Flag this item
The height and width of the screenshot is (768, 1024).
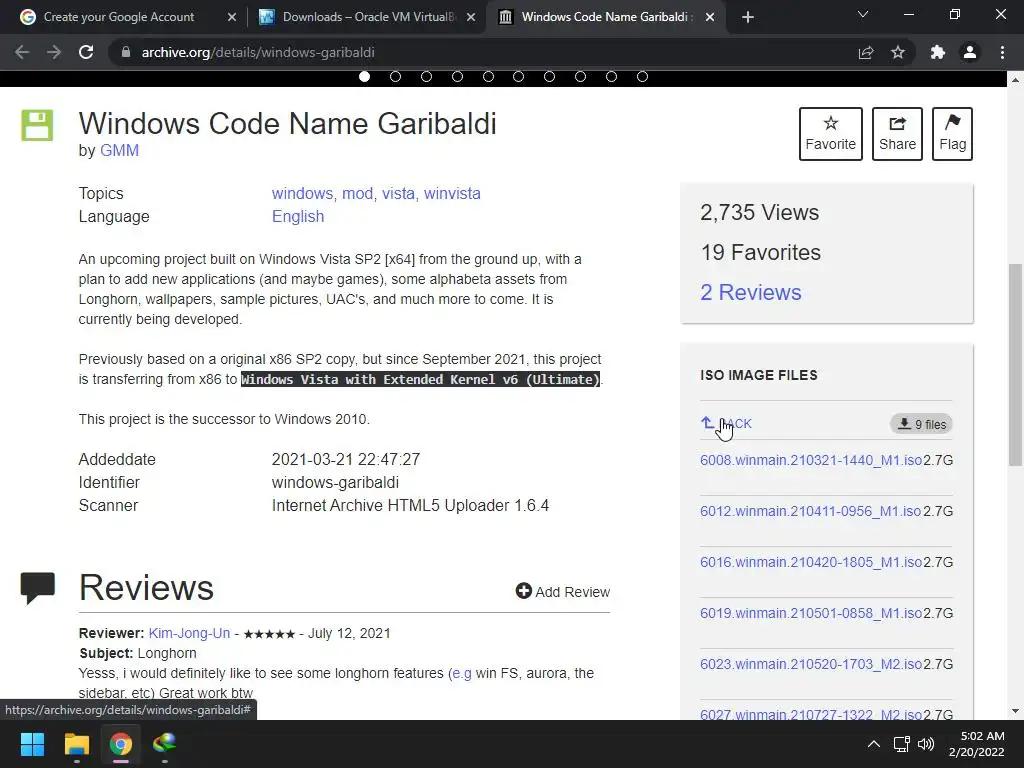(952, 134)
